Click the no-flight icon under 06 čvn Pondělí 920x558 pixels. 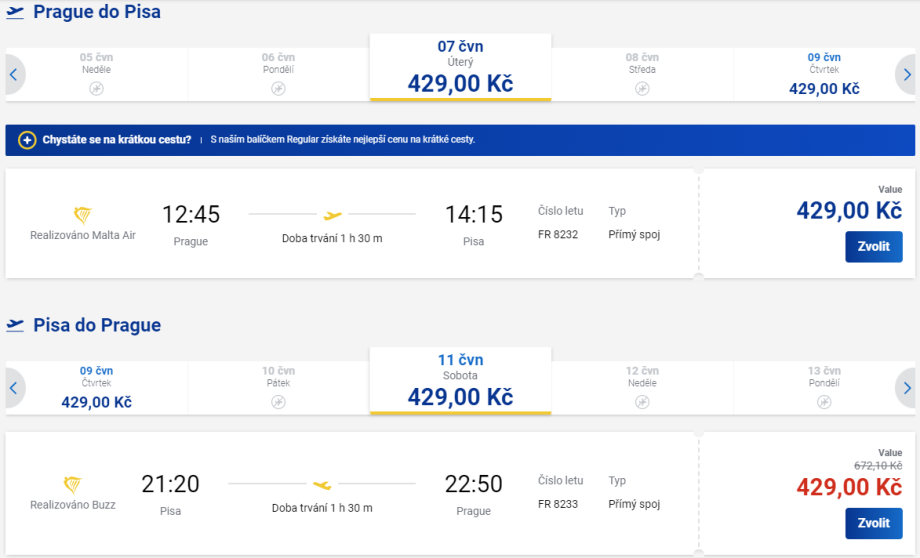pos(278,88)
